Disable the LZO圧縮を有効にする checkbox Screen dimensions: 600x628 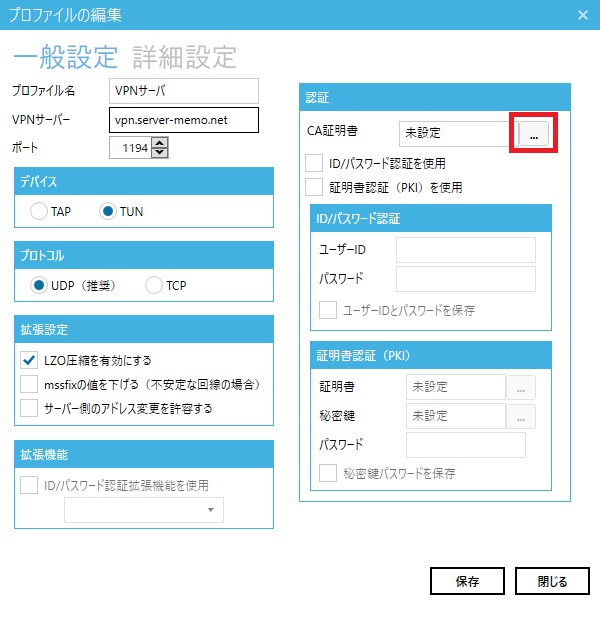click(x=29, y=360)
